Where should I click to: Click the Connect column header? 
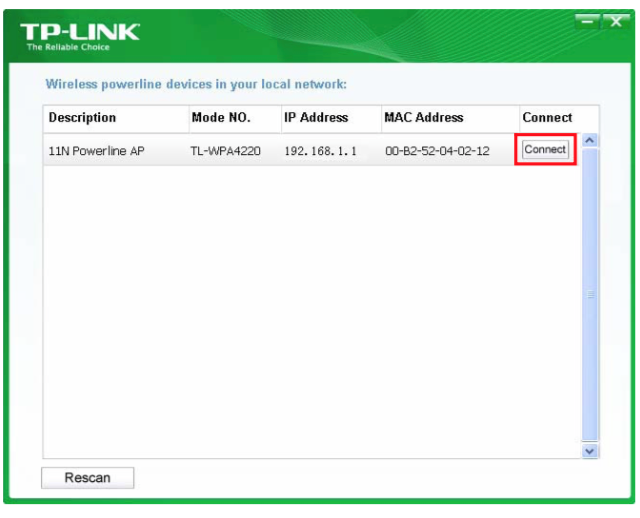click(x=547, y=118)
